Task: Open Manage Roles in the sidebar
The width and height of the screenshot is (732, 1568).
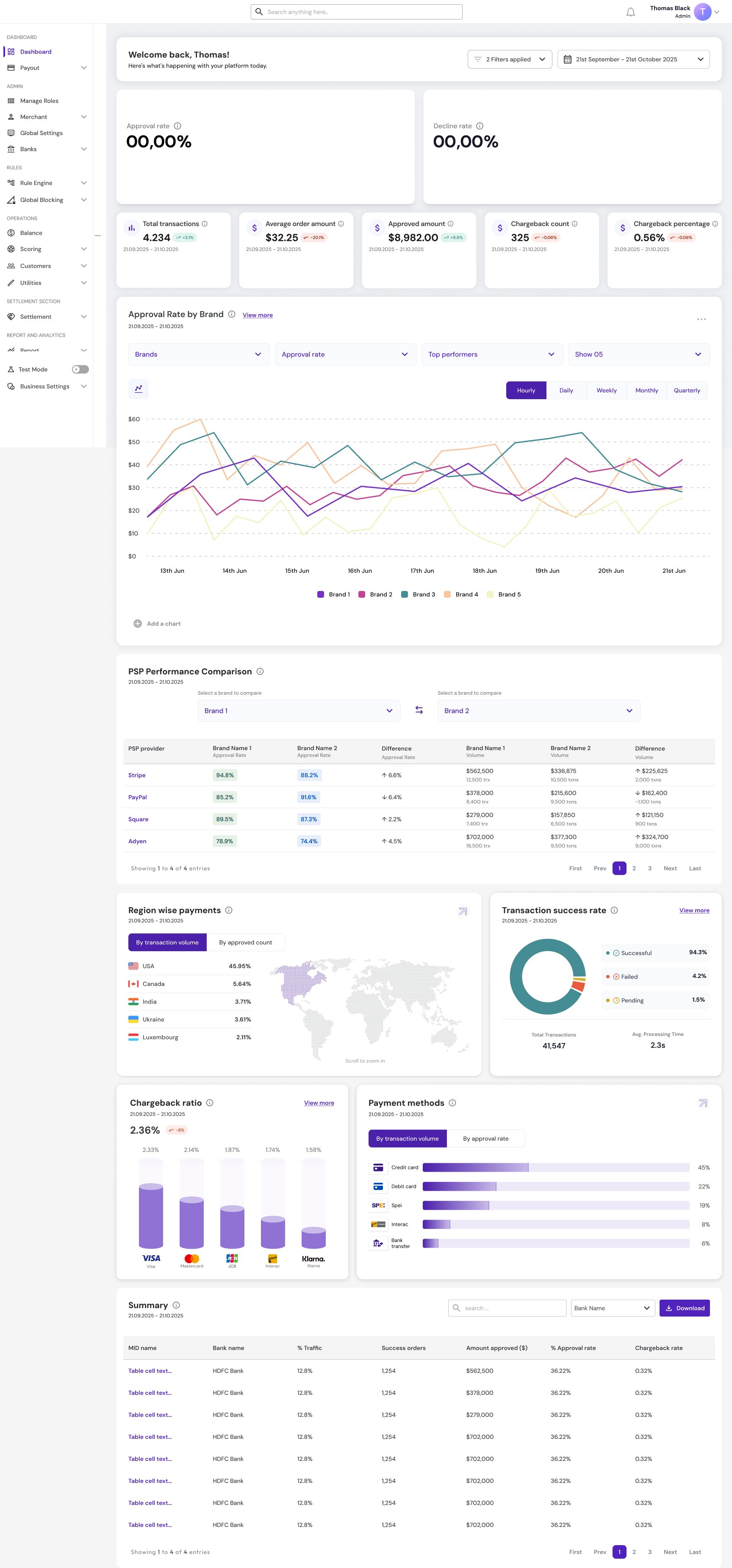Action: [x=39, y=101]
